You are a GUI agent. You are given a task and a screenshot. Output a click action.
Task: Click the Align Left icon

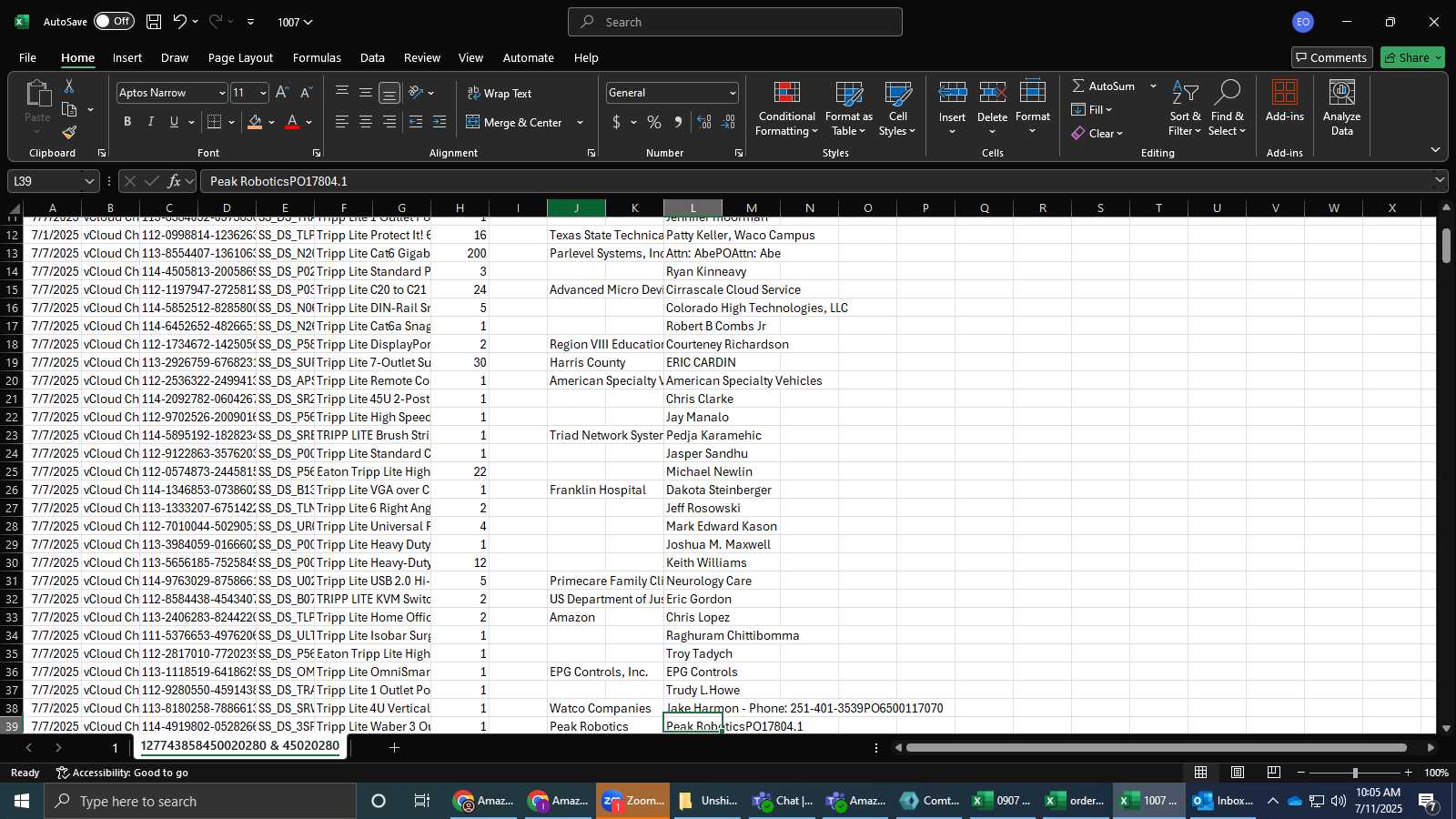(x=342, y=122)
